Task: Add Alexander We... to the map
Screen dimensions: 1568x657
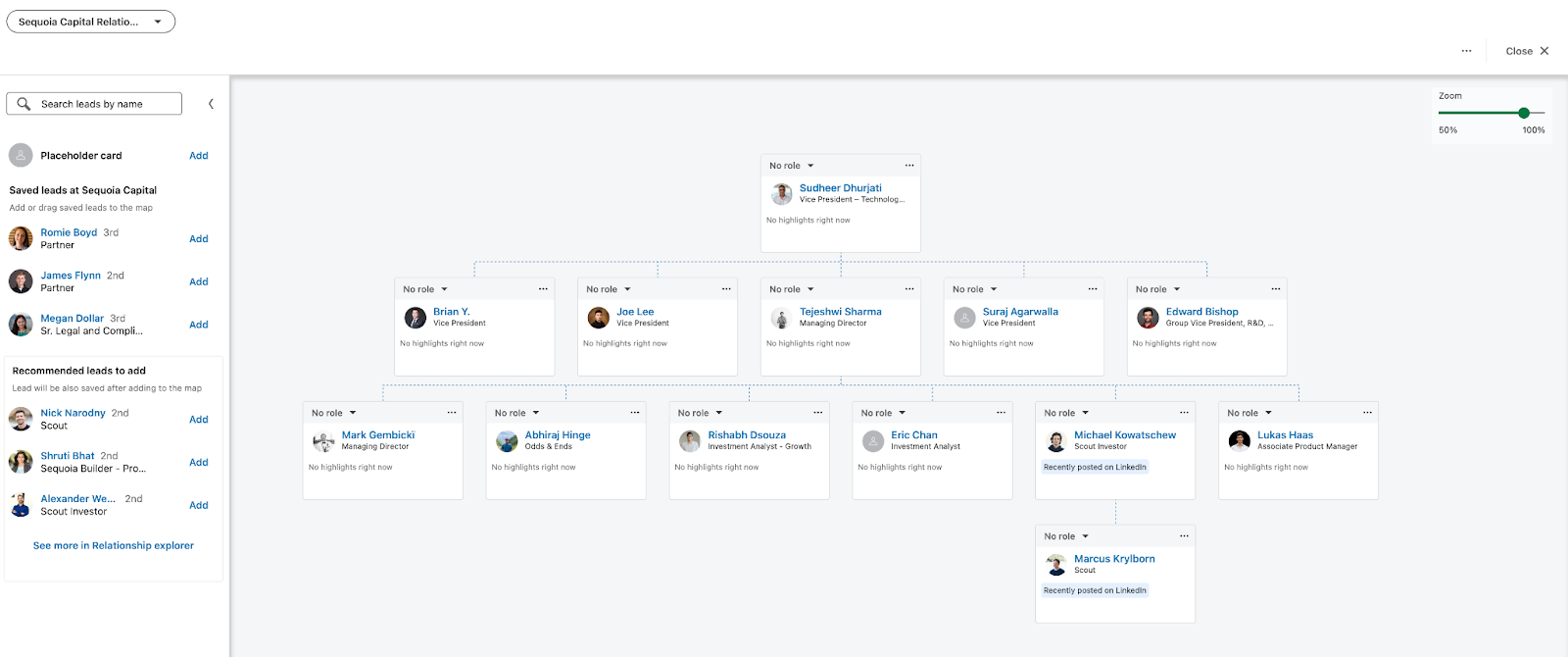Action: coord(199,506)
